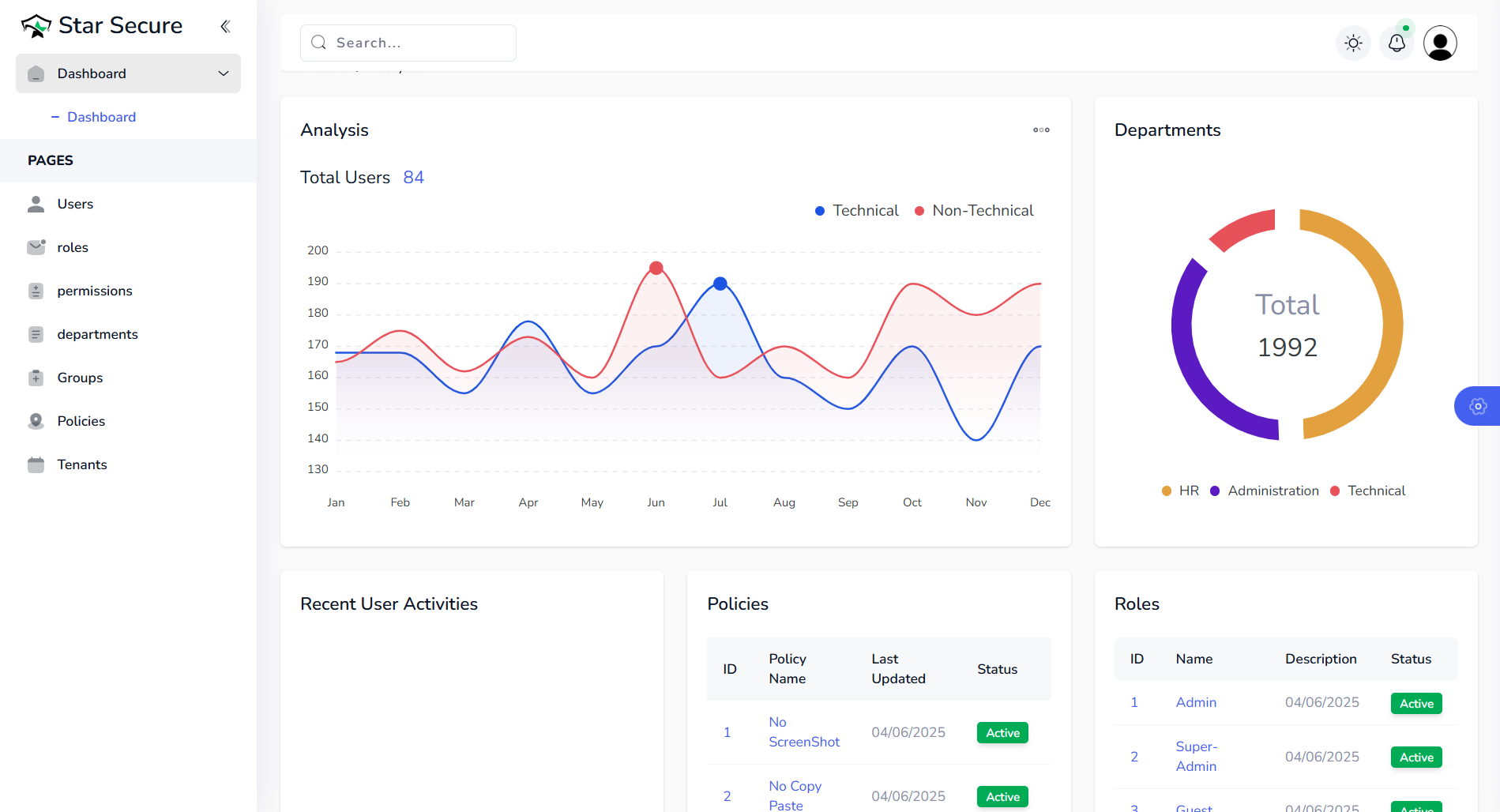This screenshot has width=1500, height=812.
Task: Open the Users page from sidebar
Action: pyautogui.click(x=75, y=204)
